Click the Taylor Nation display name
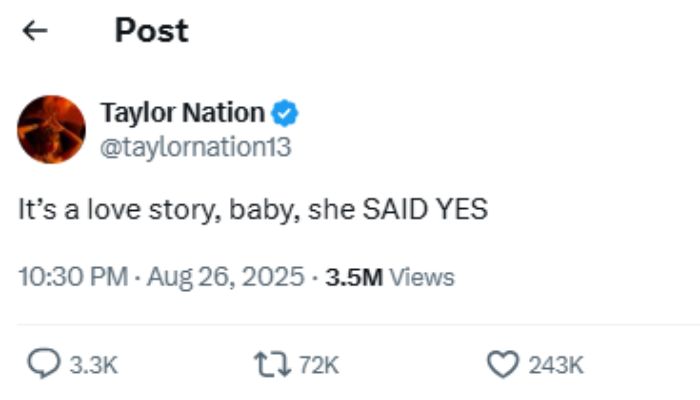The image size is (700, 400). point(182,113)
